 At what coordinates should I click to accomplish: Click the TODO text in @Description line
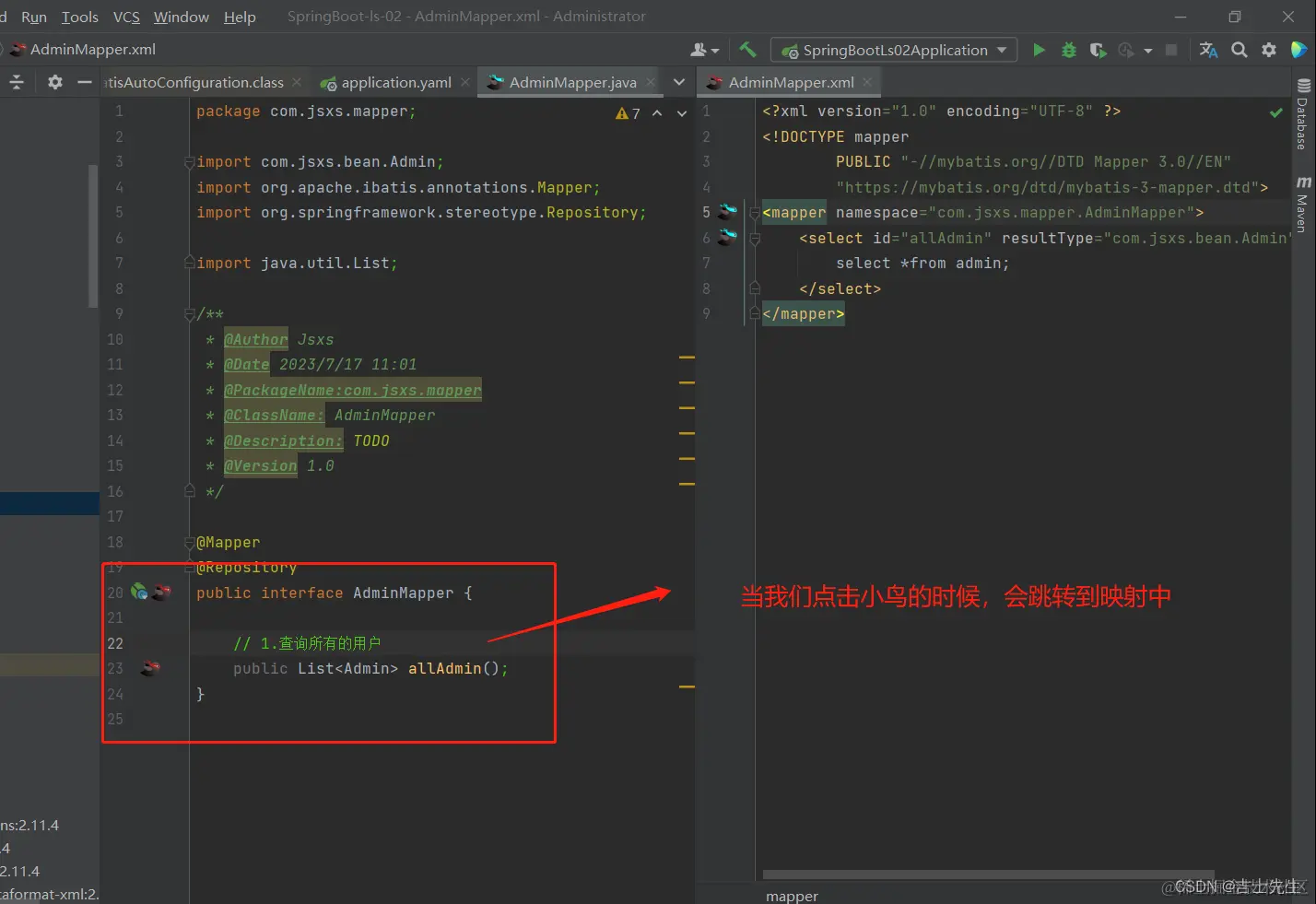(x=371, y=440)
